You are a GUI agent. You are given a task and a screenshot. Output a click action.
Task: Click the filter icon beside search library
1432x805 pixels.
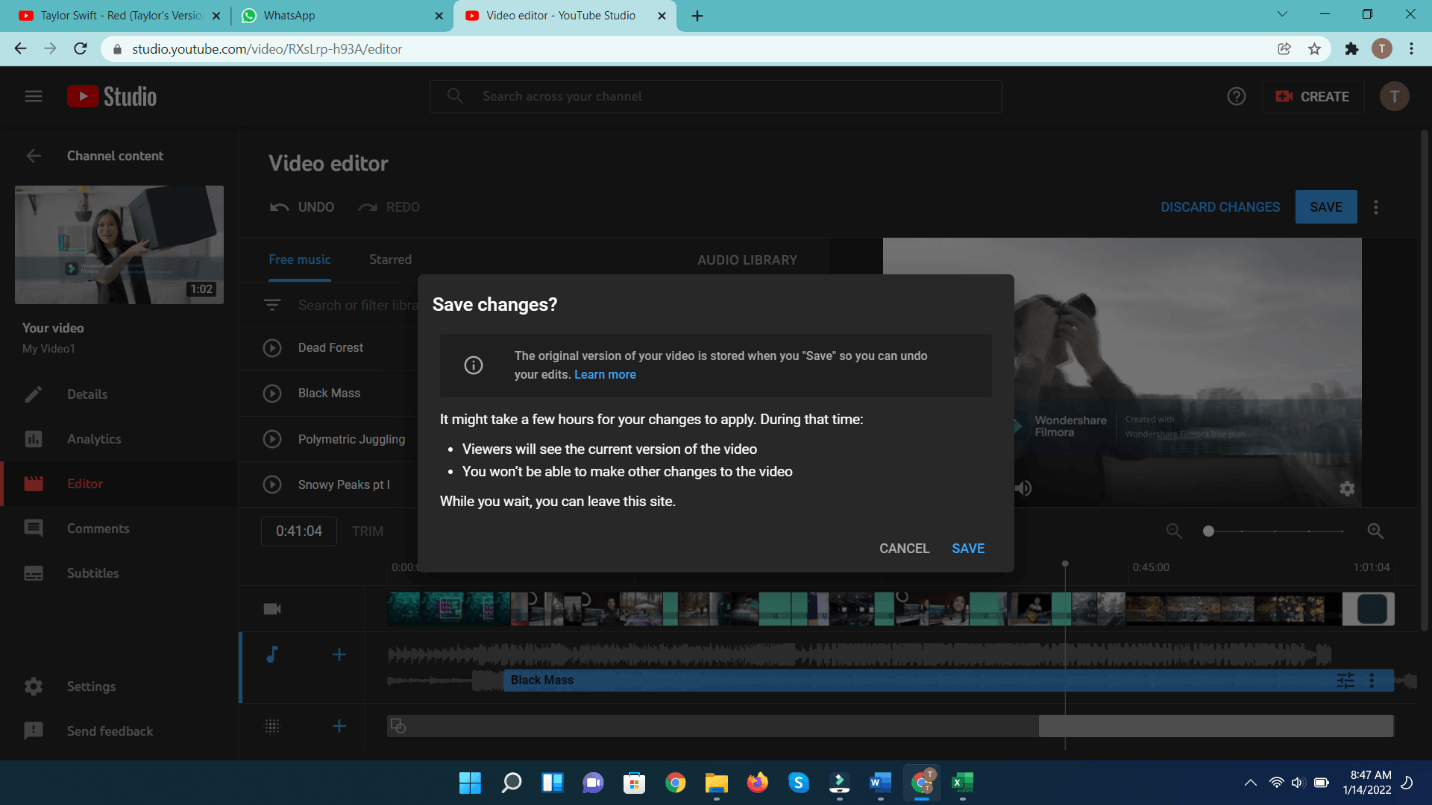pyautogui.click(x=272, y=305)
